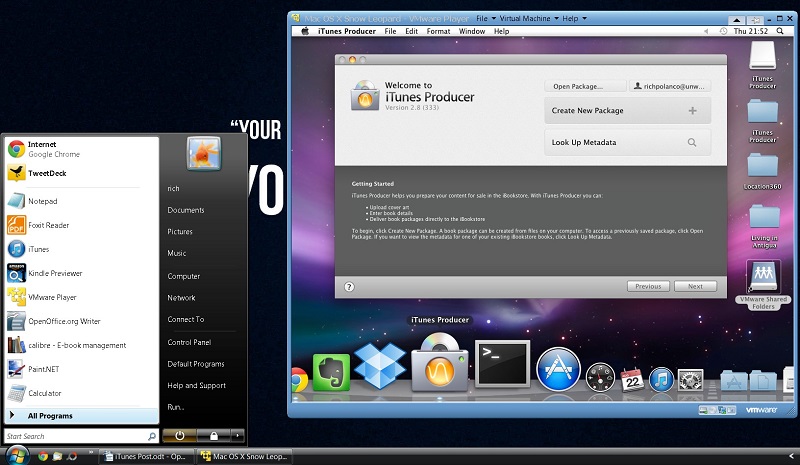
Task: Click the user picture goldfish thumbnail
Action: (204, 154)
